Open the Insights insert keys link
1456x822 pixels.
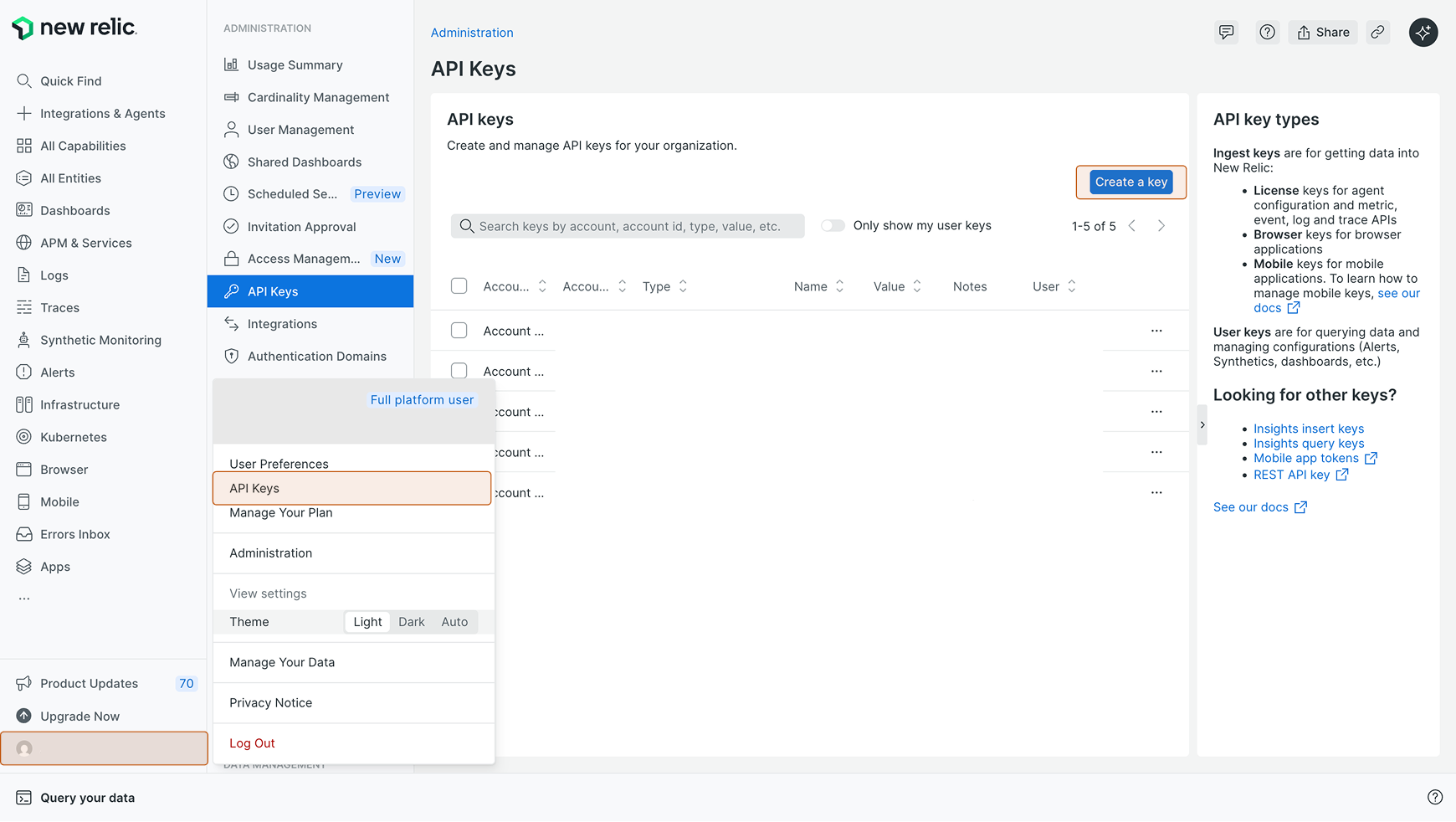point(1308,429)
